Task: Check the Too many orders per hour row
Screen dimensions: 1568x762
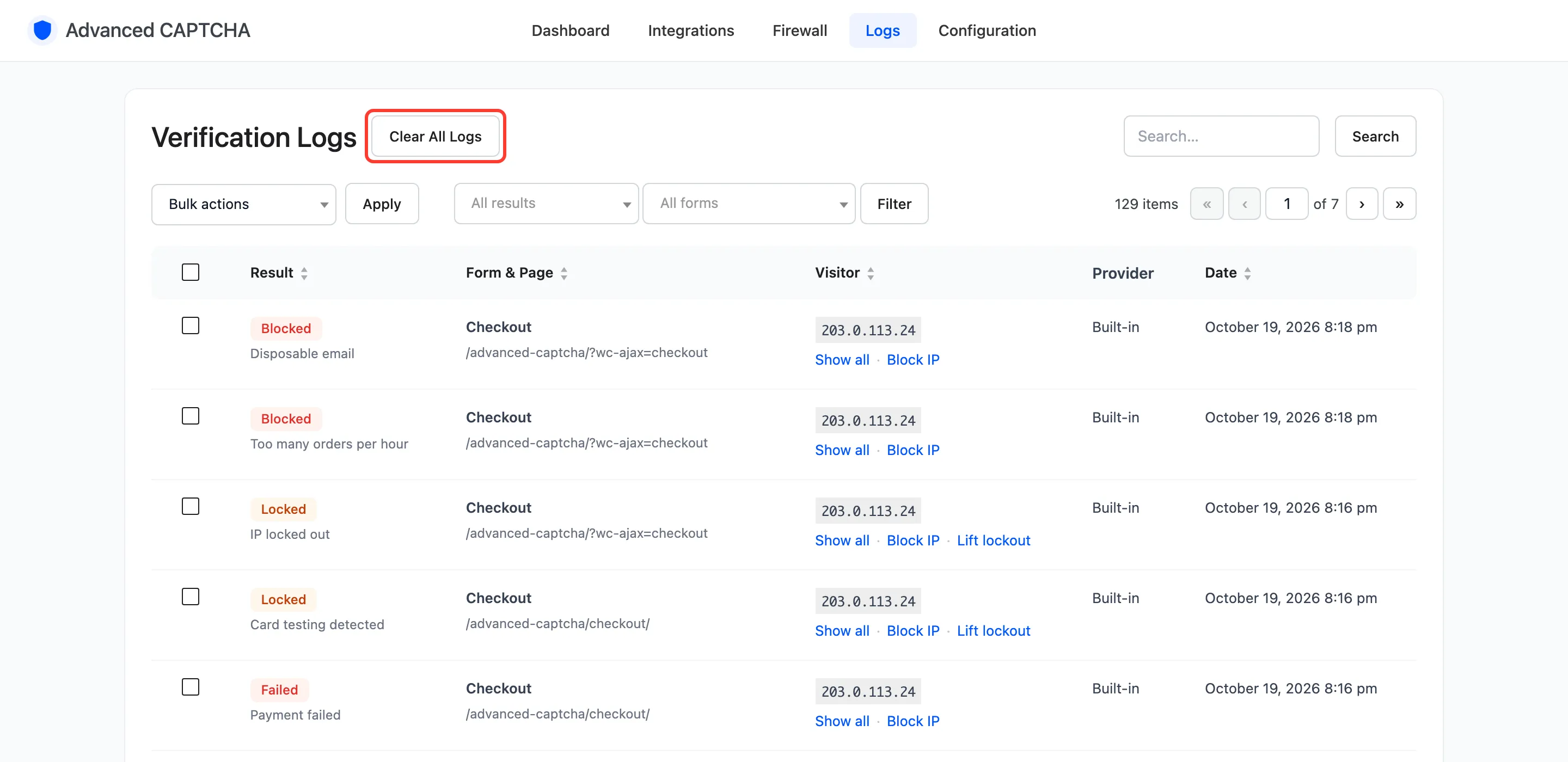Action: [x=191, y=416]
